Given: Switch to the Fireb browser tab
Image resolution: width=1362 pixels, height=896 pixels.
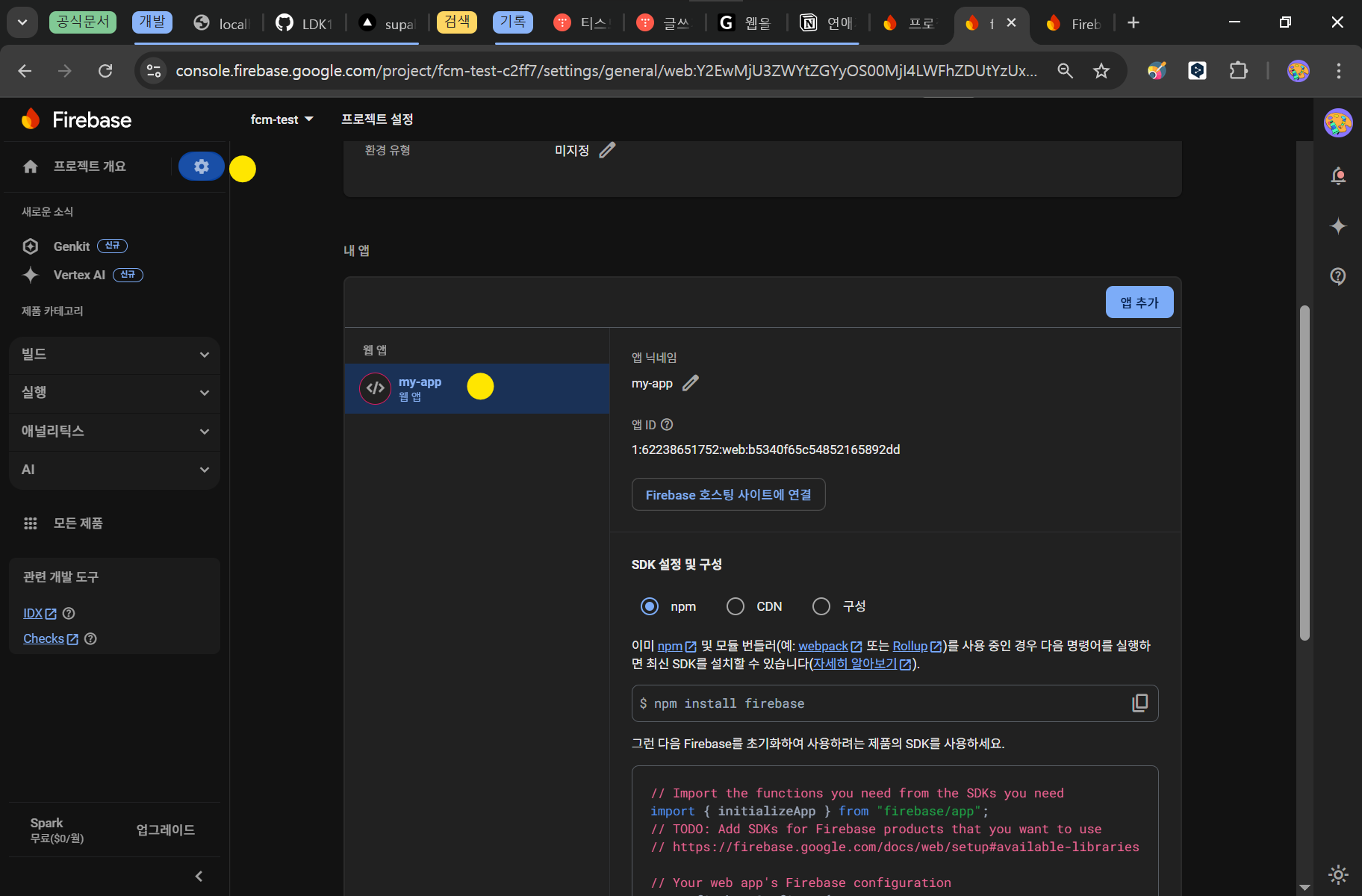Looking at the screenshot, I should click(1074, 23).
